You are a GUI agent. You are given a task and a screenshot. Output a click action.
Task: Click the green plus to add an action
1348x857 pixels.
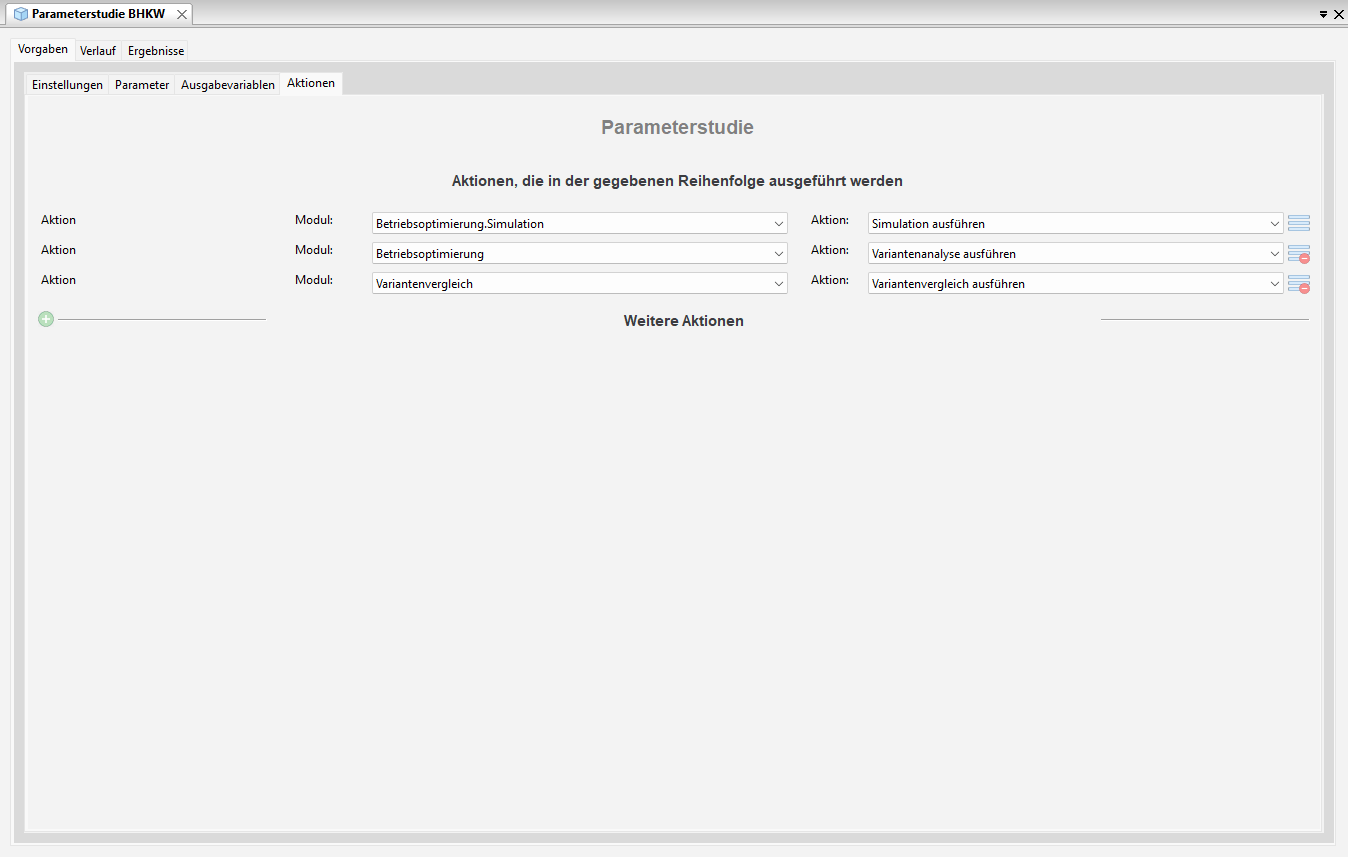(46, 319)
